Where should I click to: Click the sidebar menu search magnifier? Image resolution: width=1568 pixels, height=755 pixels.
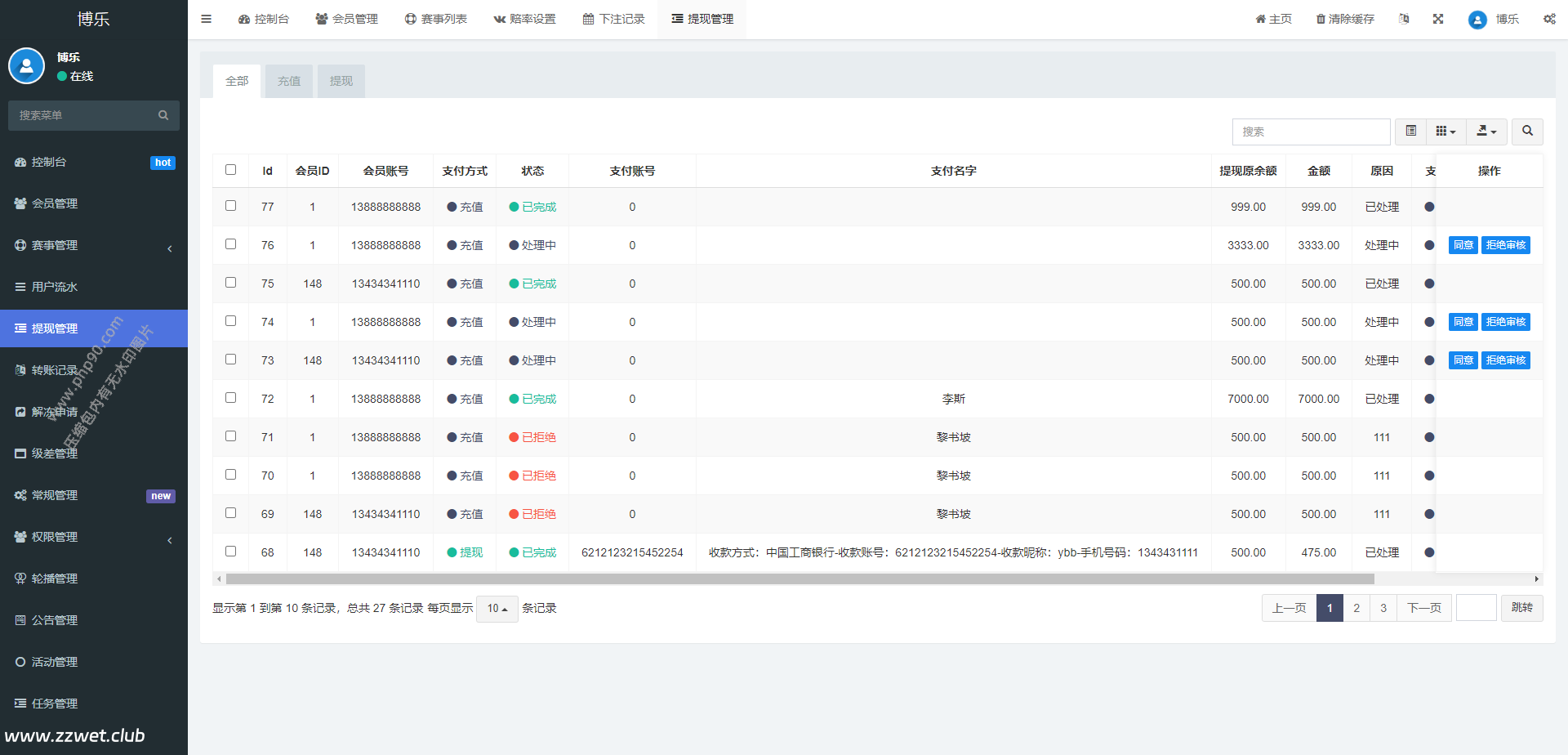[x=163, y=115]
